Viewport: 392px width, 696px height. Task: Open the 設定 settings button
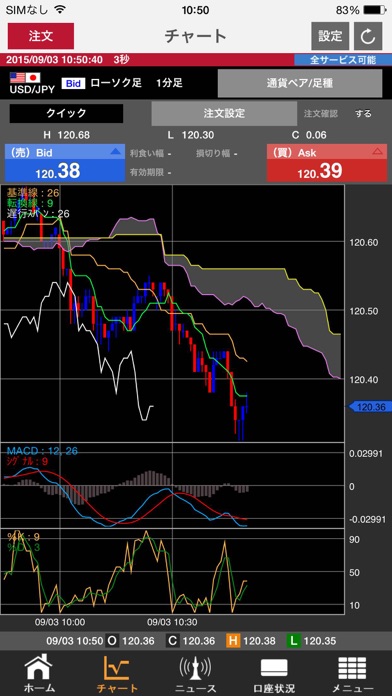[x=330, y=36]
